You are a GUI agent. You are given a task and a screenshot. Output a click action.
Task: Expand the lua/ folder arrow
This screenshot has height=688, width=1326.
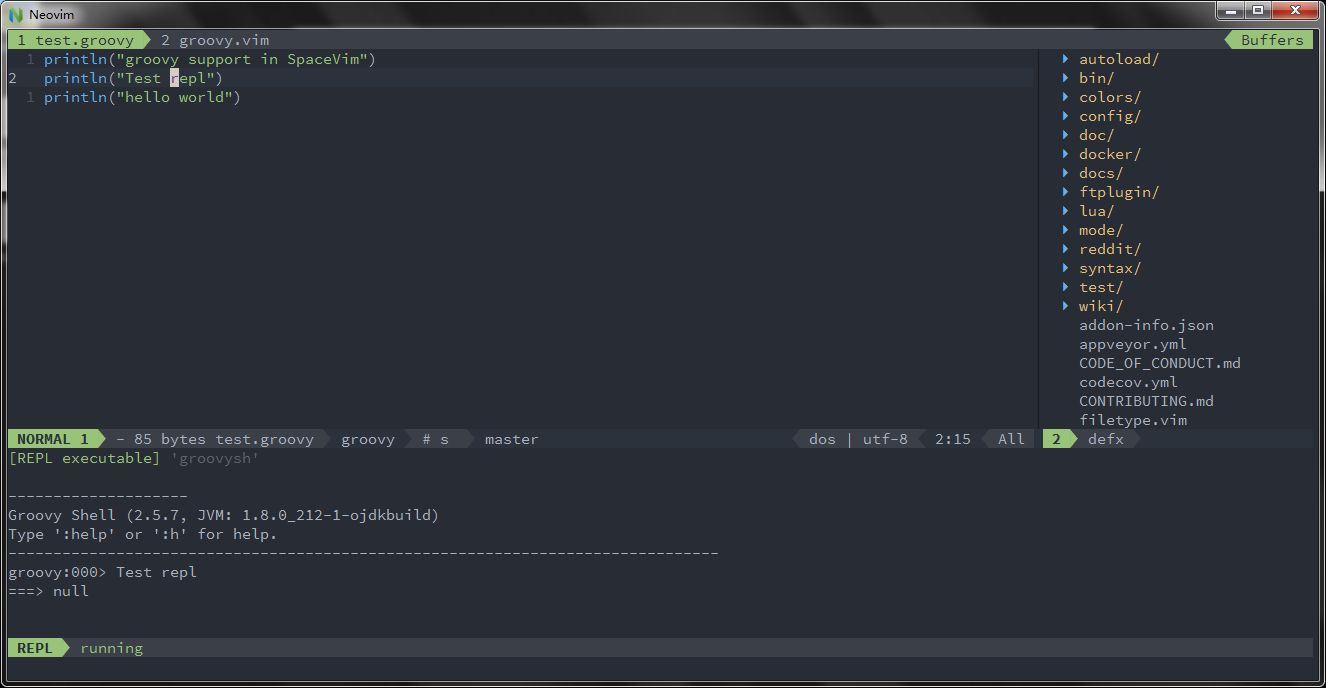[1066, 211]
